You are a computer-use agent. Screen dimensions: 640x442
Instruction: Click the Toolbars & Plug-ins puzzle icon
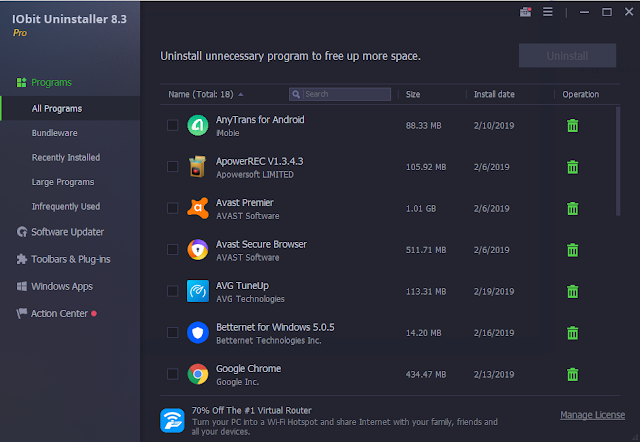22,259
